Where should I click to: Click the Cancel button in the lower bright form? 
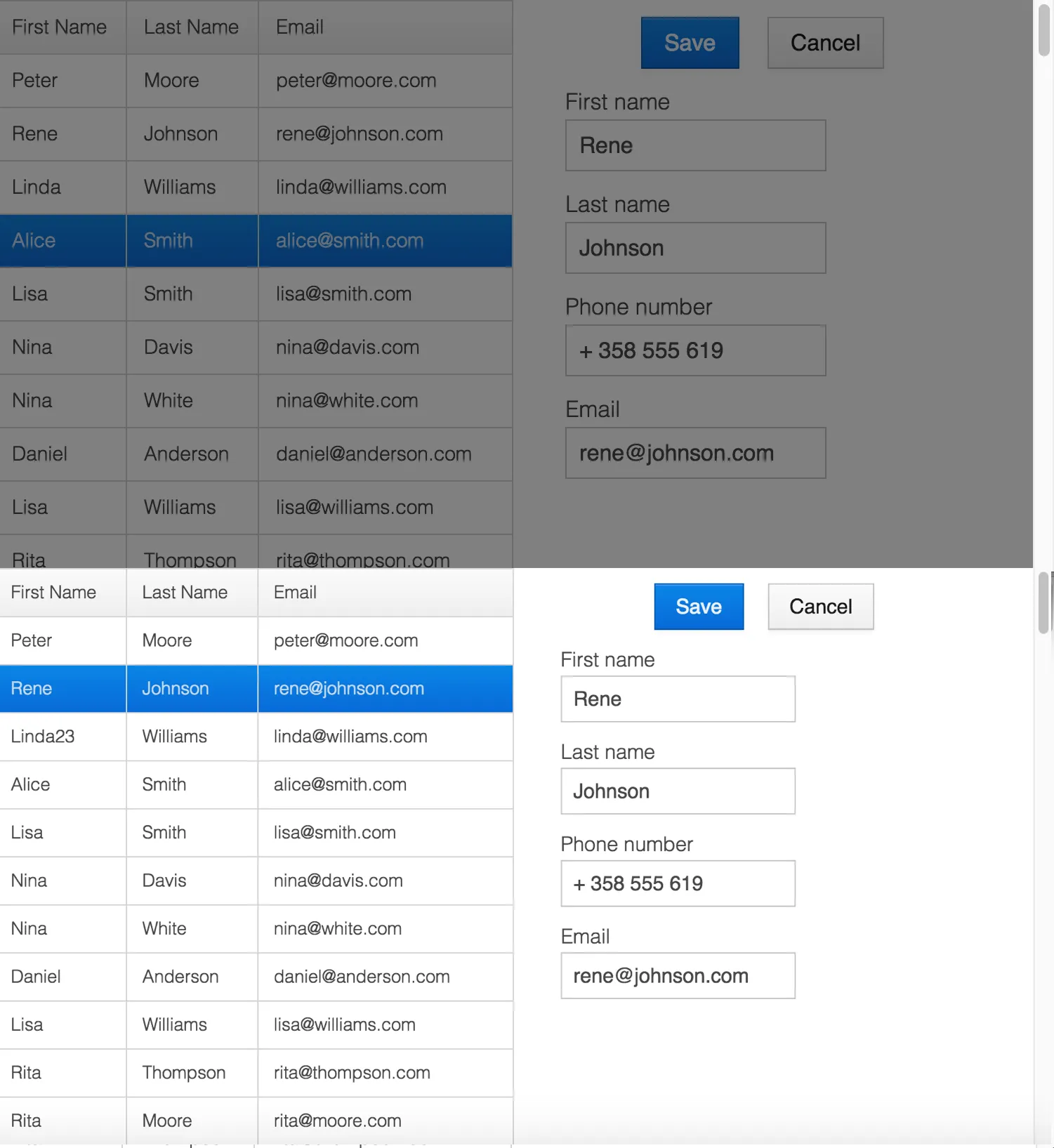tap(820, 607)
